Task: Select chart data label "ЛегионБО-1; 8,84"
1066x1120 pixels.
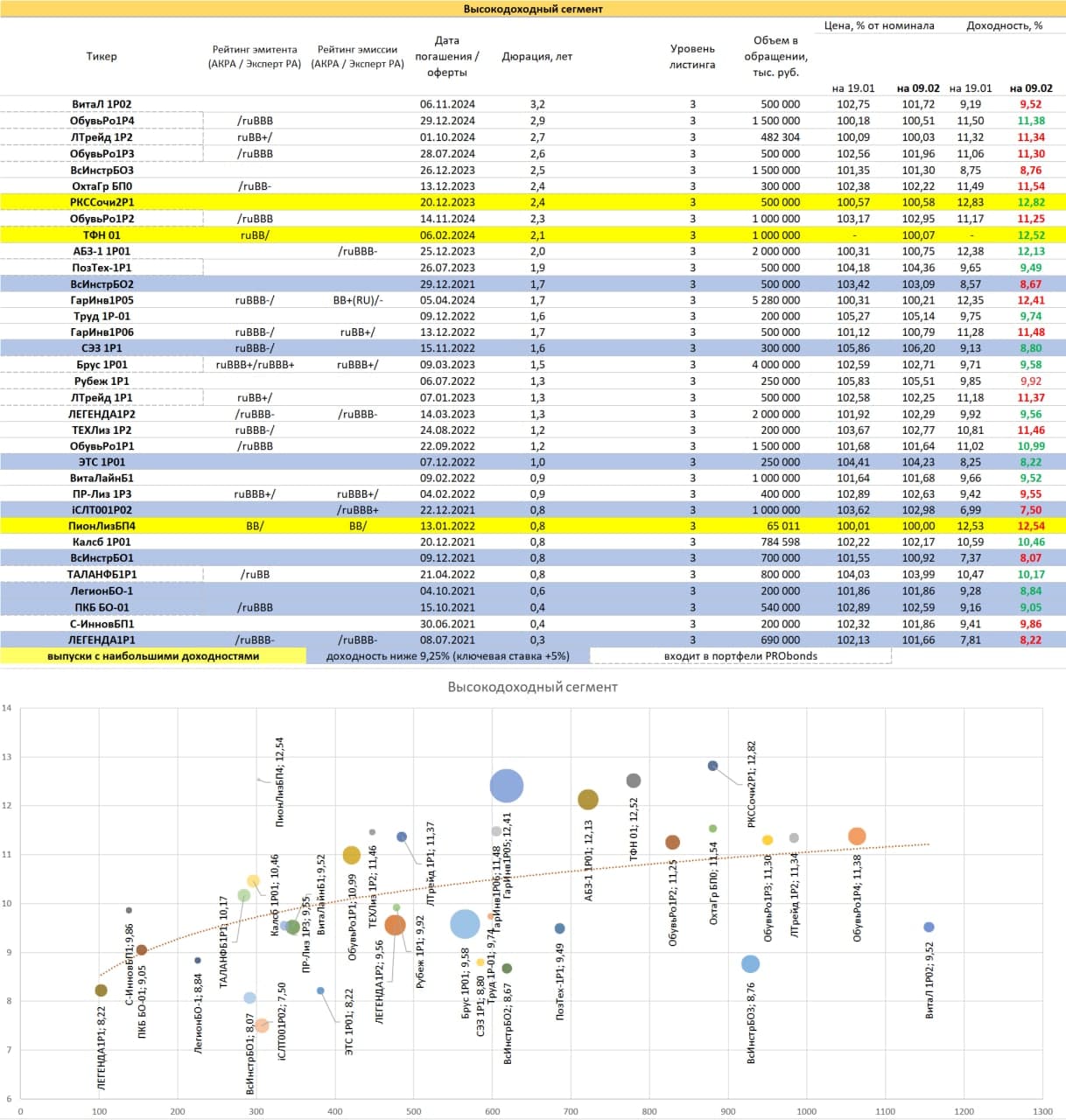Action: point(199,1013)
